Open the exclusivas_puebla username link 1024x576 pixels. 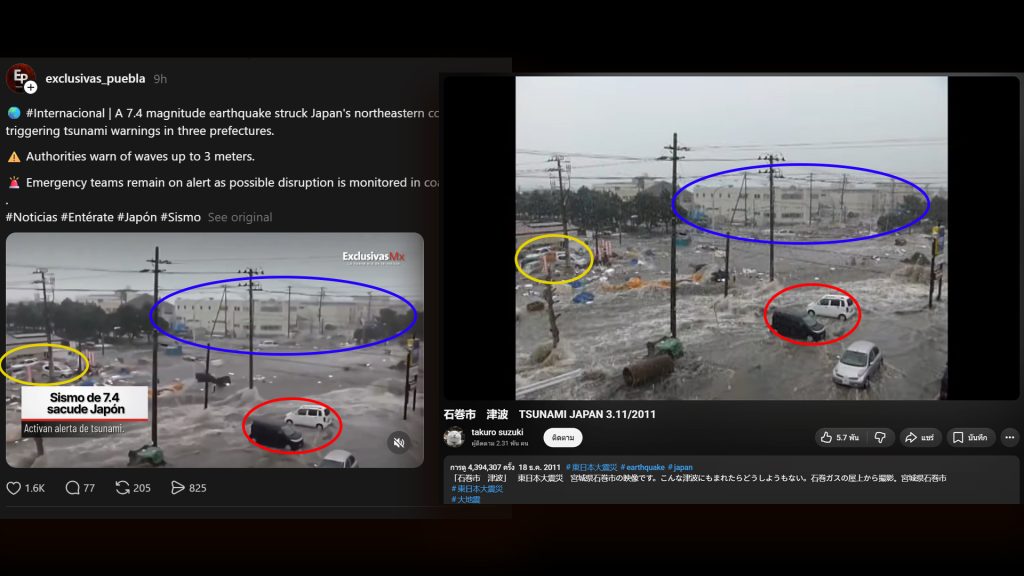pos(95,78)
